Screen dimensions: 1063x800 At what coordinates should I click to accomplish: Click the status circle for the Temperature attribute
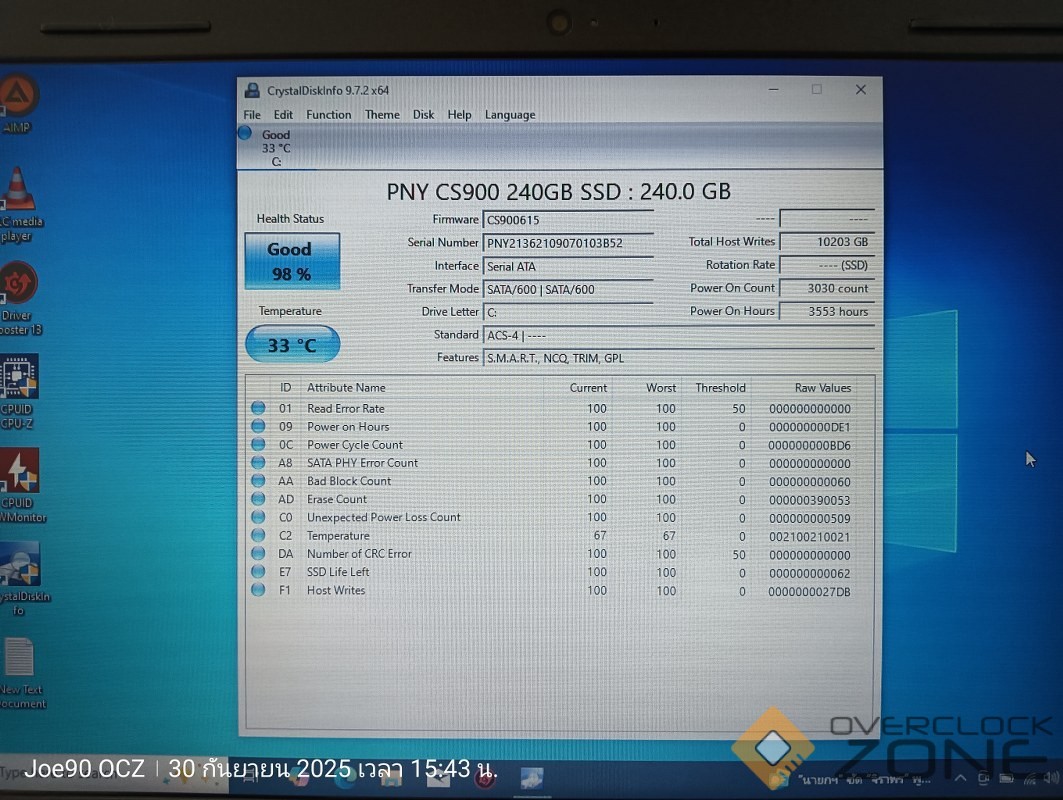[x=258, y=535]
